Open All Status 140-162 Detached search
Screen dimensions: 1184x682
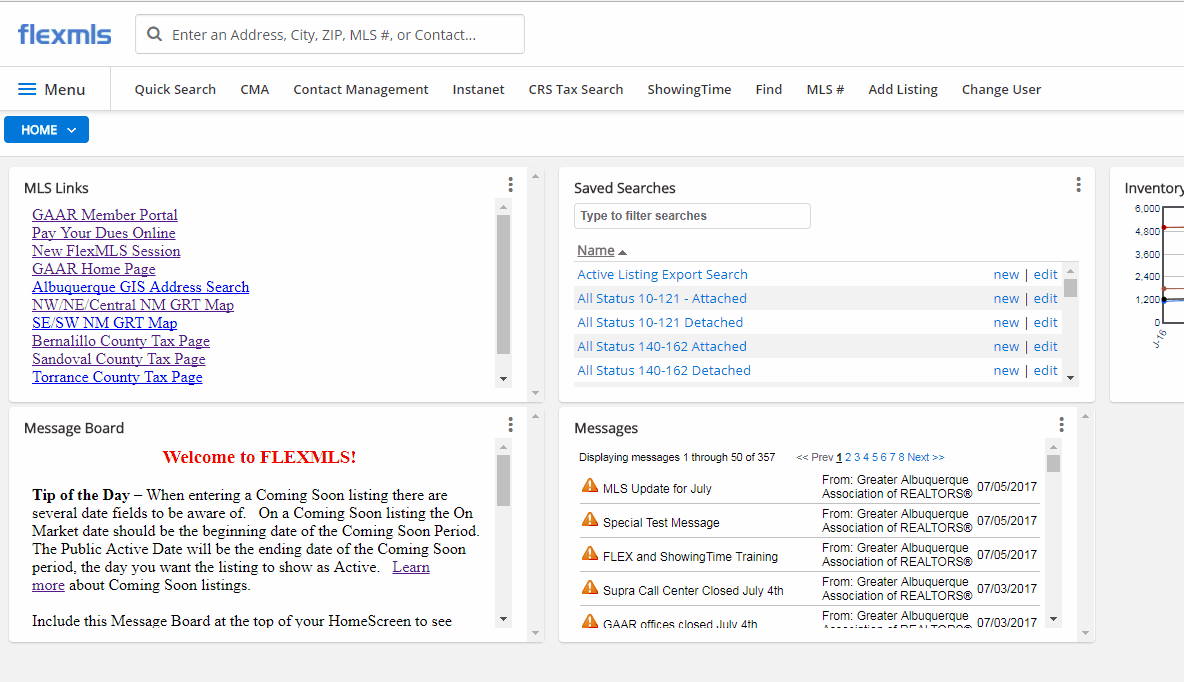pyautogui.click(x=664, y=371)
